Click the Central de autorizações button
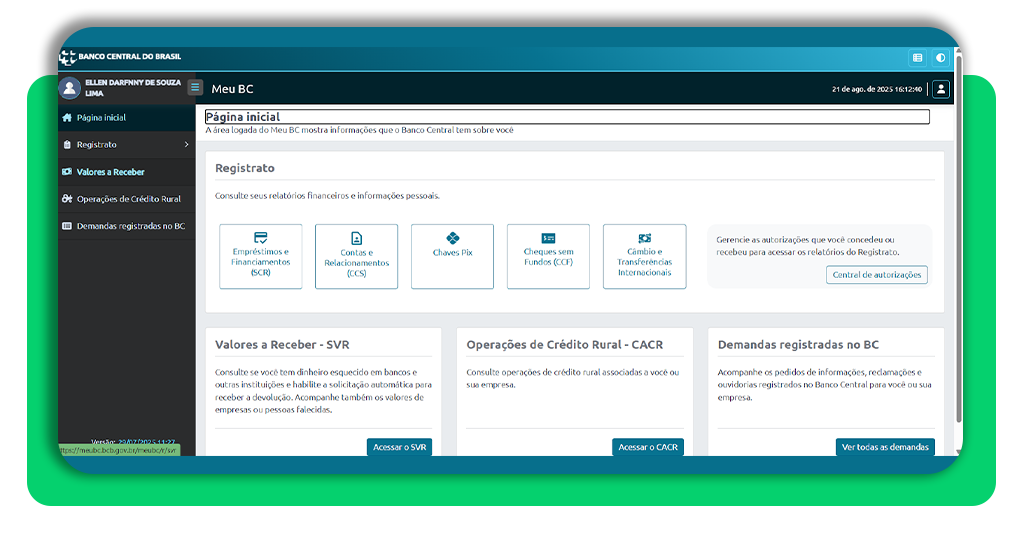The height and width of the screenshot is (536, 1024). [877, 275]
